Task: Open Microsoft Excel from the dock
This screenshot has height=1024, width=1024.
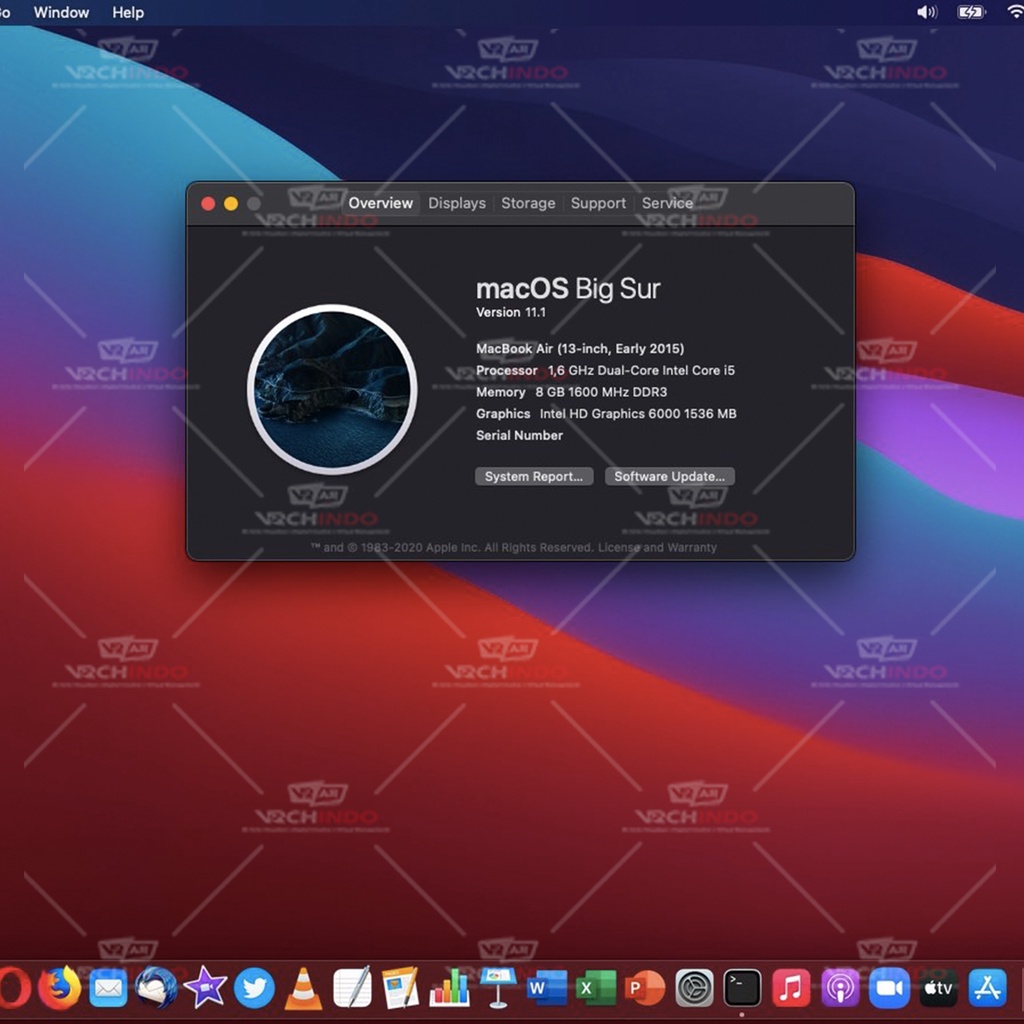Action: click(x=596, y=988)
